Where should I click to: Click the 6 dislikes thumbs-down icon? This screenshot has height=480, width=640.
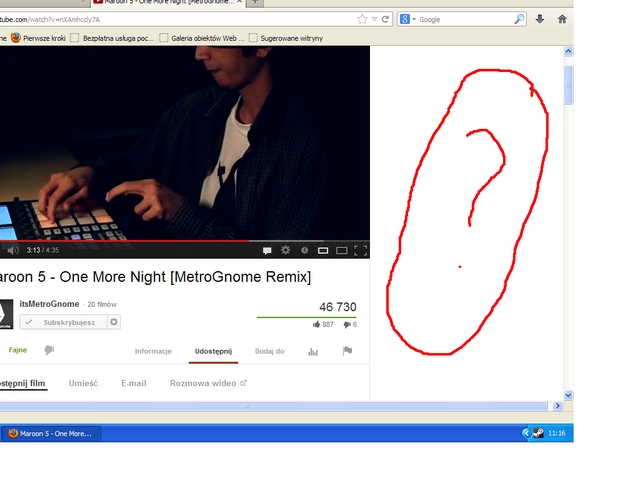click(347, 325)
